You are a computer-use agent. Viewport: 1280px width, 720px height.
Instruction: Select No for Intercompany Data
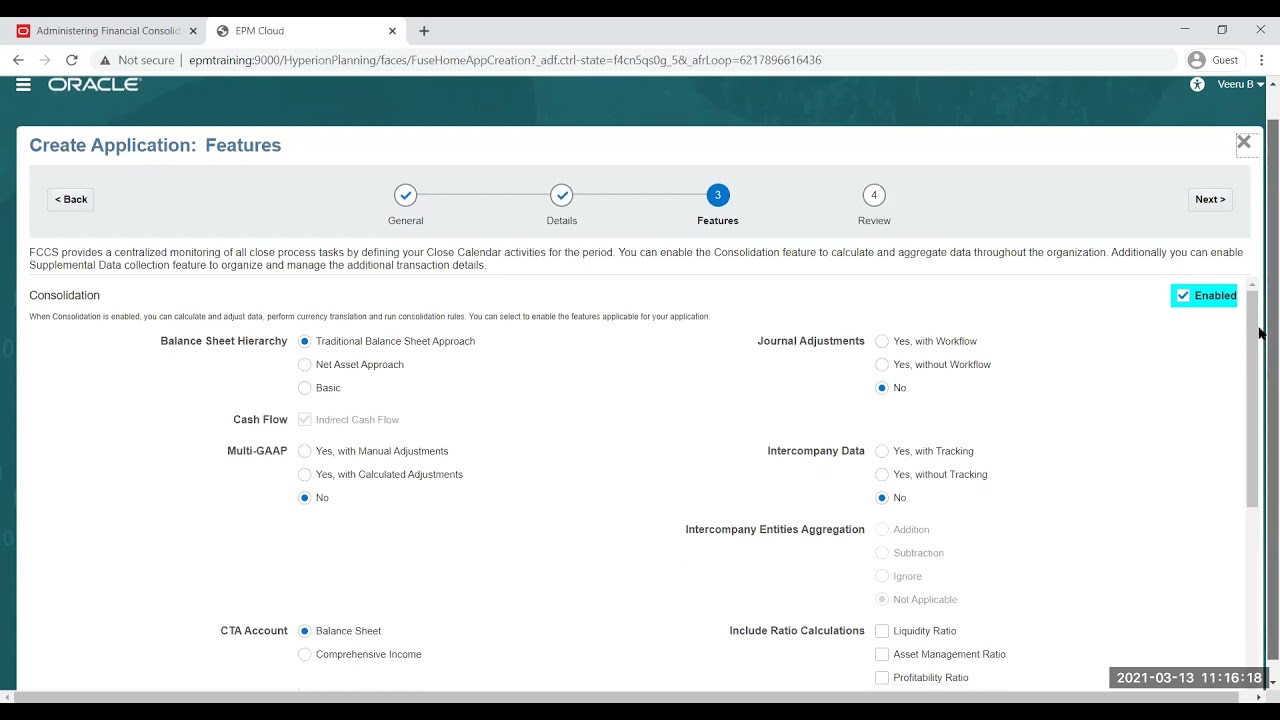pyautogui.click(x=882, y=498)
